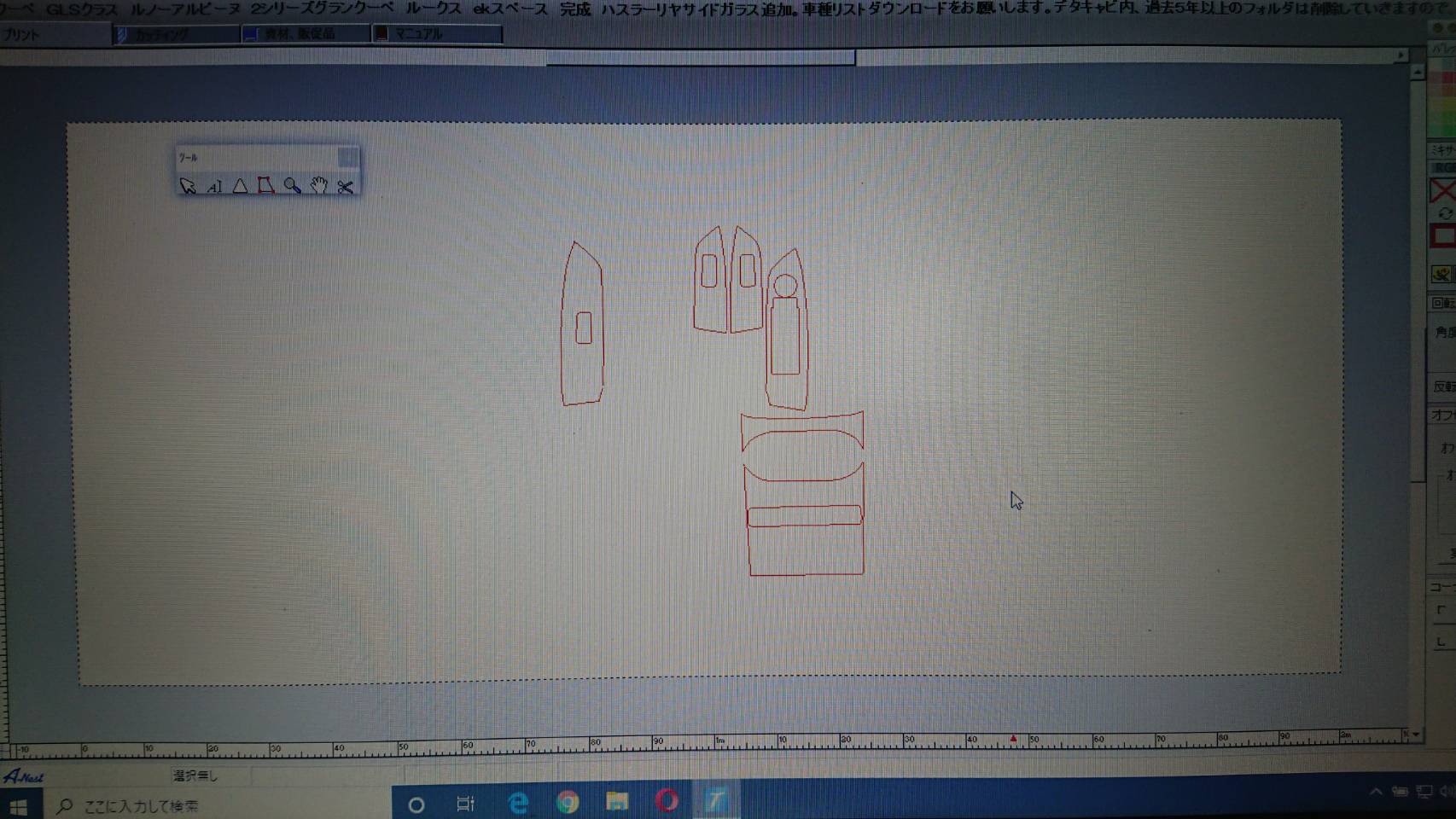
Task: Click the vertical scrollbar up arrow
Action: click(x=1418, y=73)
